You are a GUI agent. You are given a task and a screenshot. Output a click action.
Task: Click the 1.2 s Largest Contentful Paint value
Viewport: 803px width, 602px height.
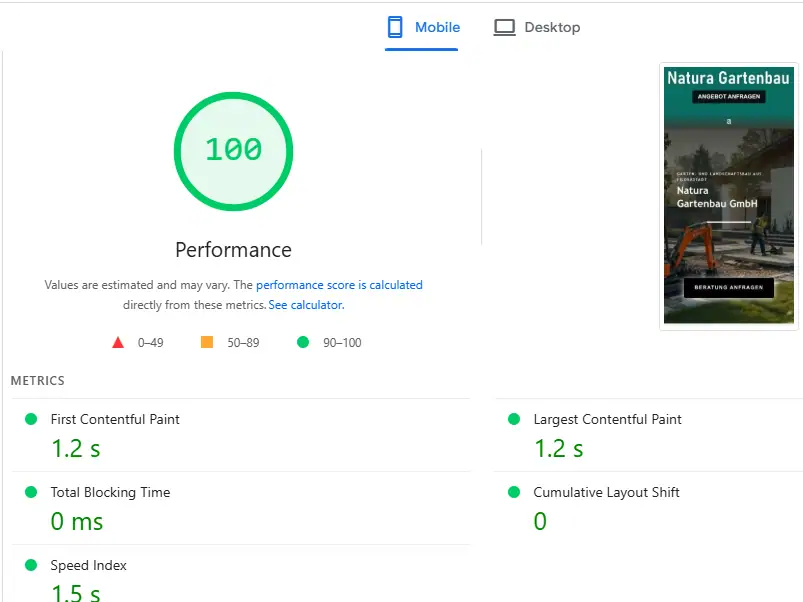[559, 449]
